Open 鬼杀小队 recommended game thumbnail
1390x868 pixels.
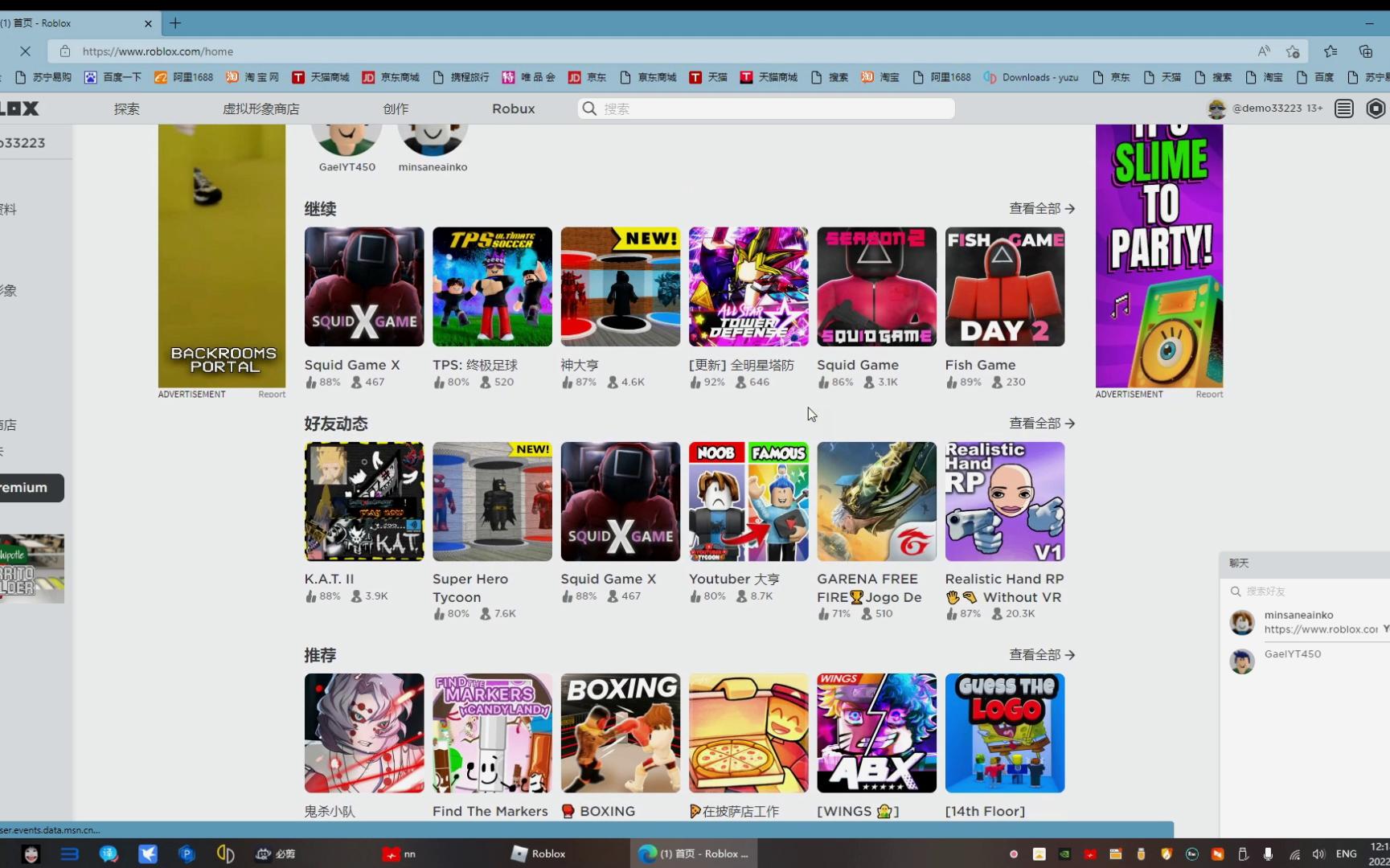tap(364, 733)
